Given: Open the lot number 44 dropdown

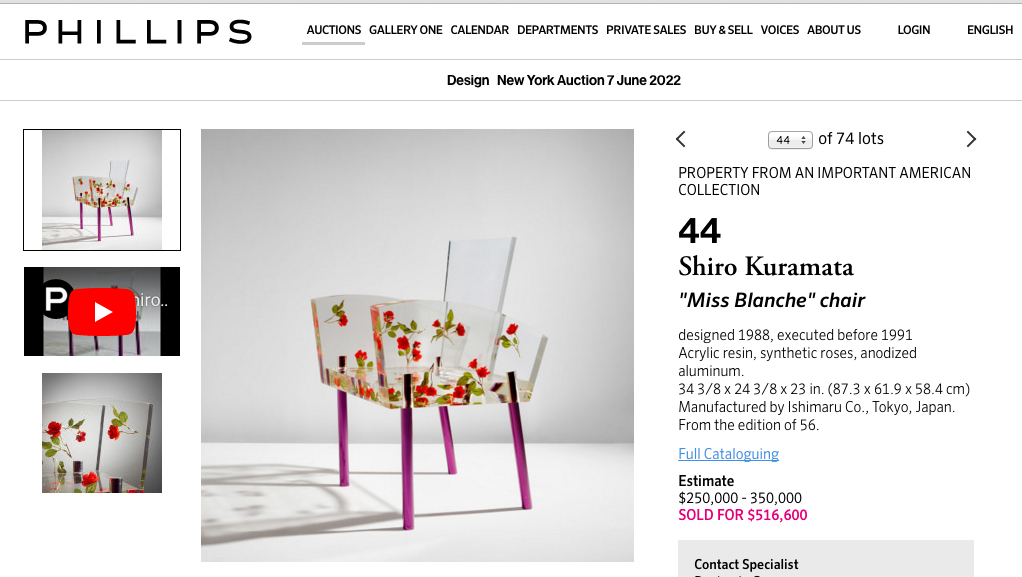Looking at the screenshot, I should coord(790,140).
